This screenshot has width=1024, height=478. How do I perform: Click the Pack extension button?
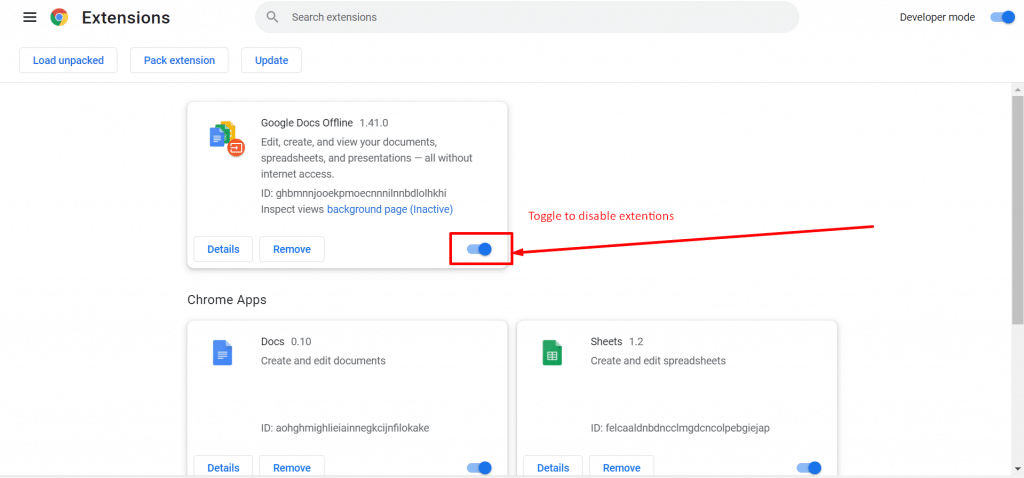(x=180, y=60)
